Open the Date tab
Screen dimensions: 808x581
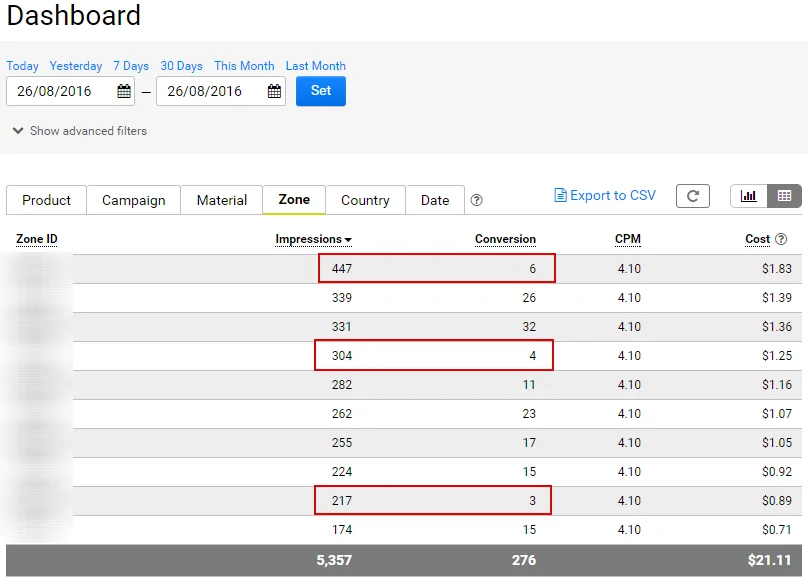435,200
